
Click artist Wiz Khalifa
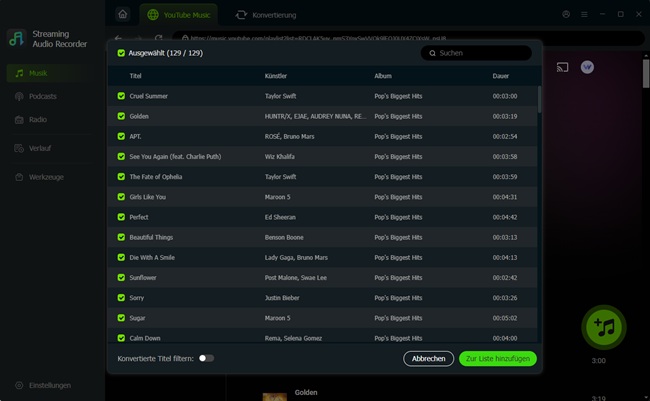pos(280,156)
